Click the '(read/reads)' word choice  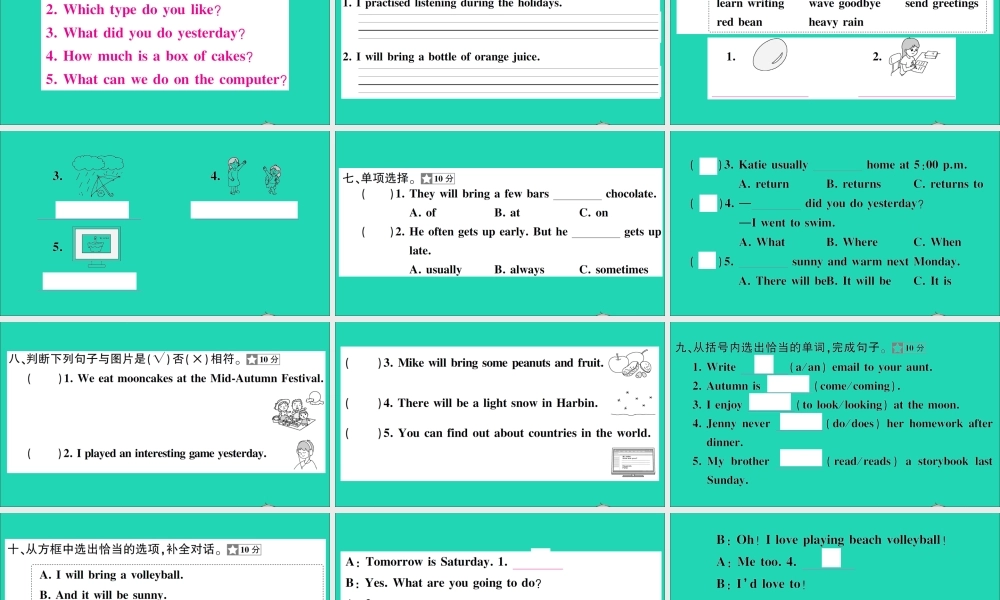[x=862, y=462]
